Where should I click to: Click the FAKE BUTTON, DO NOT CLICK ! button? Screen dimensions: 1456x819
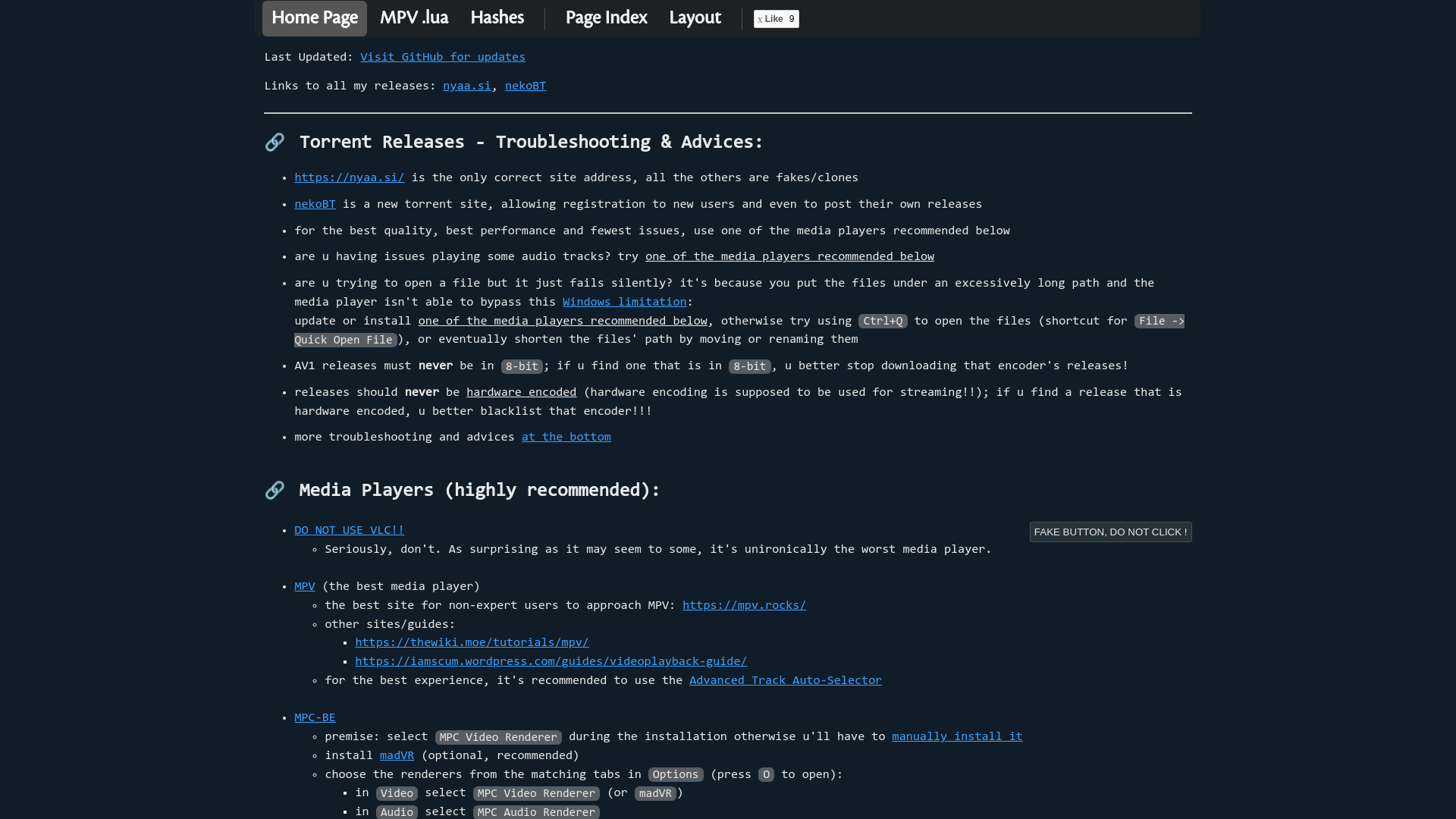pyautogui.click(x=1110, y=532)
